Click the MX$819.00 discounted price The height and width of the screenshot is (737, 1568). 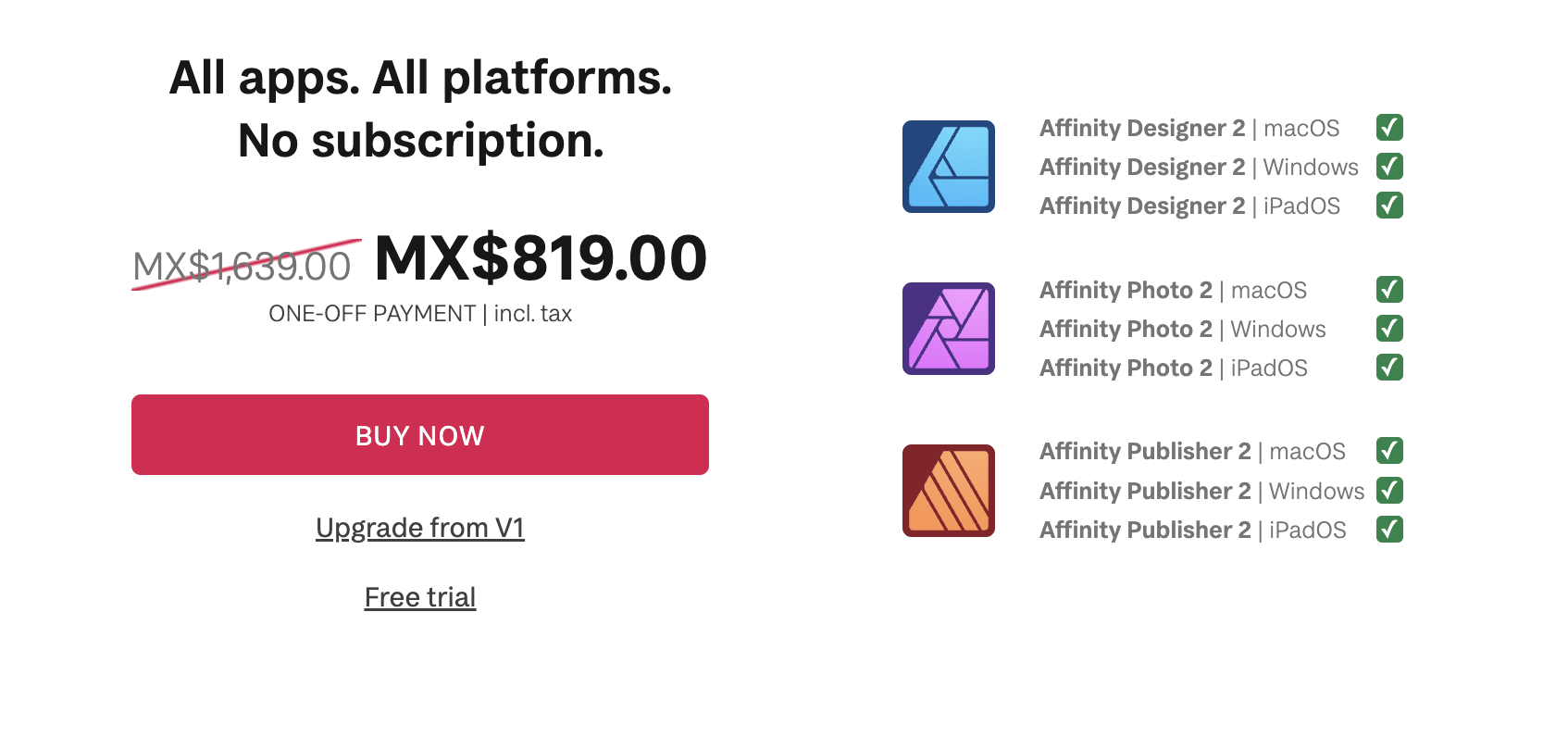pos(541,257)
